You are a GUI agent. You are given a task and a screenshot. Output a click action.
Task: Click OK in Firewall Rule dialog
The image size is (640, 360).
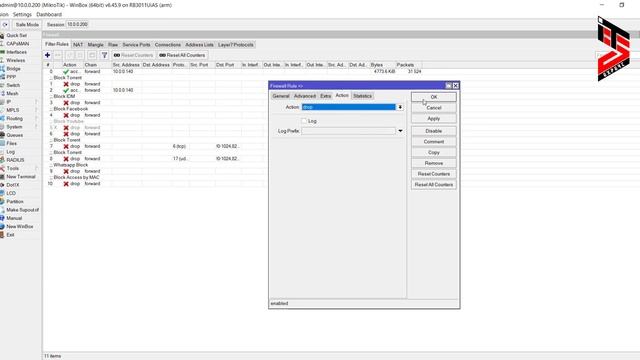click(433, 97)
